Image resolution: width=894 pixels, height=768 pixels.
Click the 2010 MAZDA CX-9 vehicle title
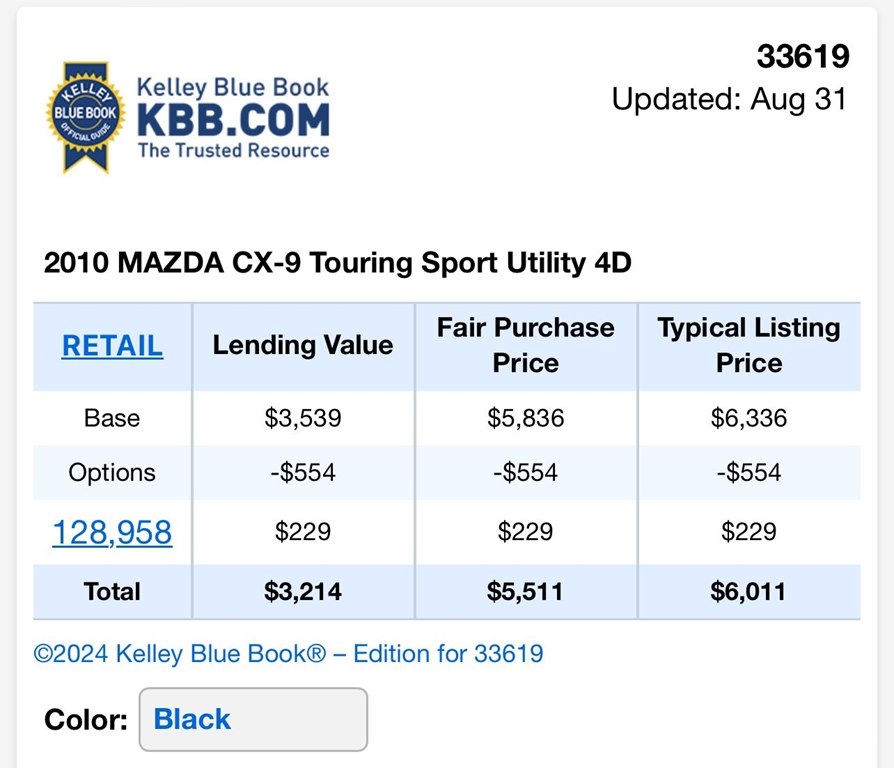[x=338, y=263]
